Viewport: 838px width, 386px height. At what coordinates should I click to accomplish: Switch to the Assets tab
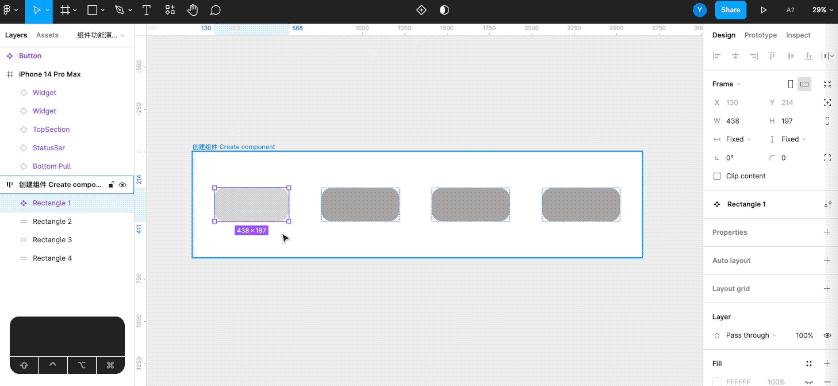pos(48,35)
